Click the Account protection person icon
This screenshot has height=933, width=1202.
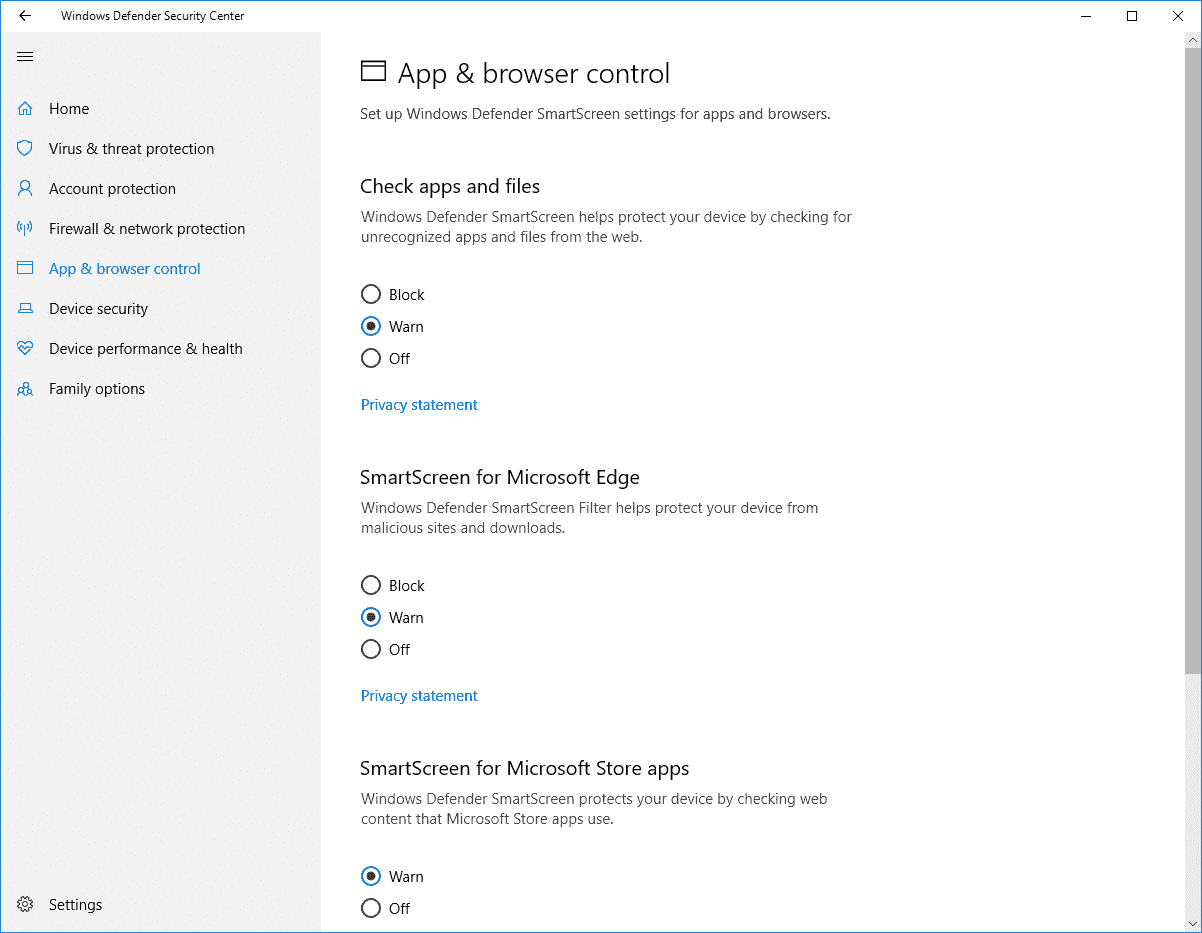click(x=25, y=188)
